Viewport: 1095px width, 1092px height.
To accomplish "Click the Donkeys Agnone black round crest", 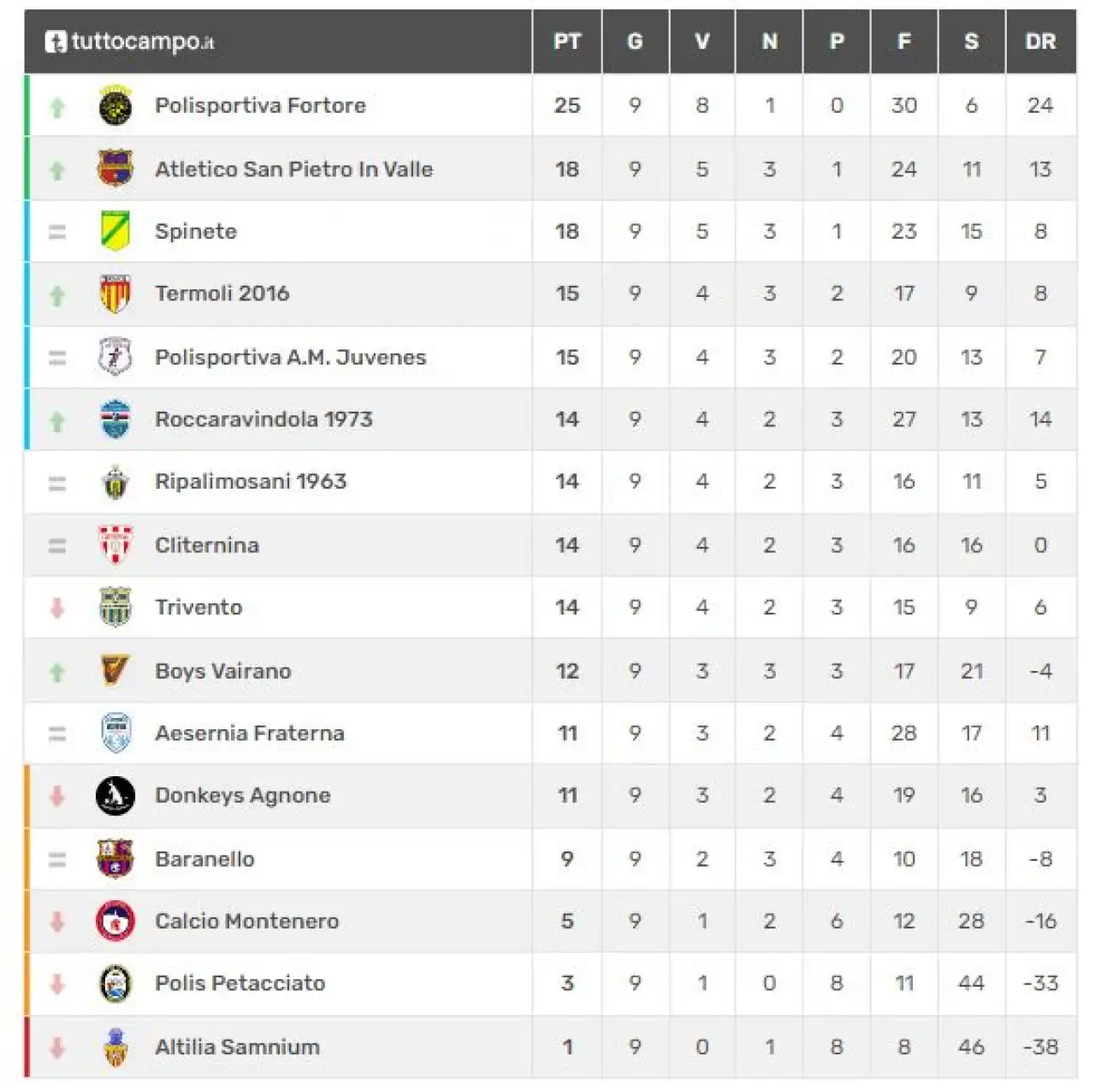I will coord(115,796).
